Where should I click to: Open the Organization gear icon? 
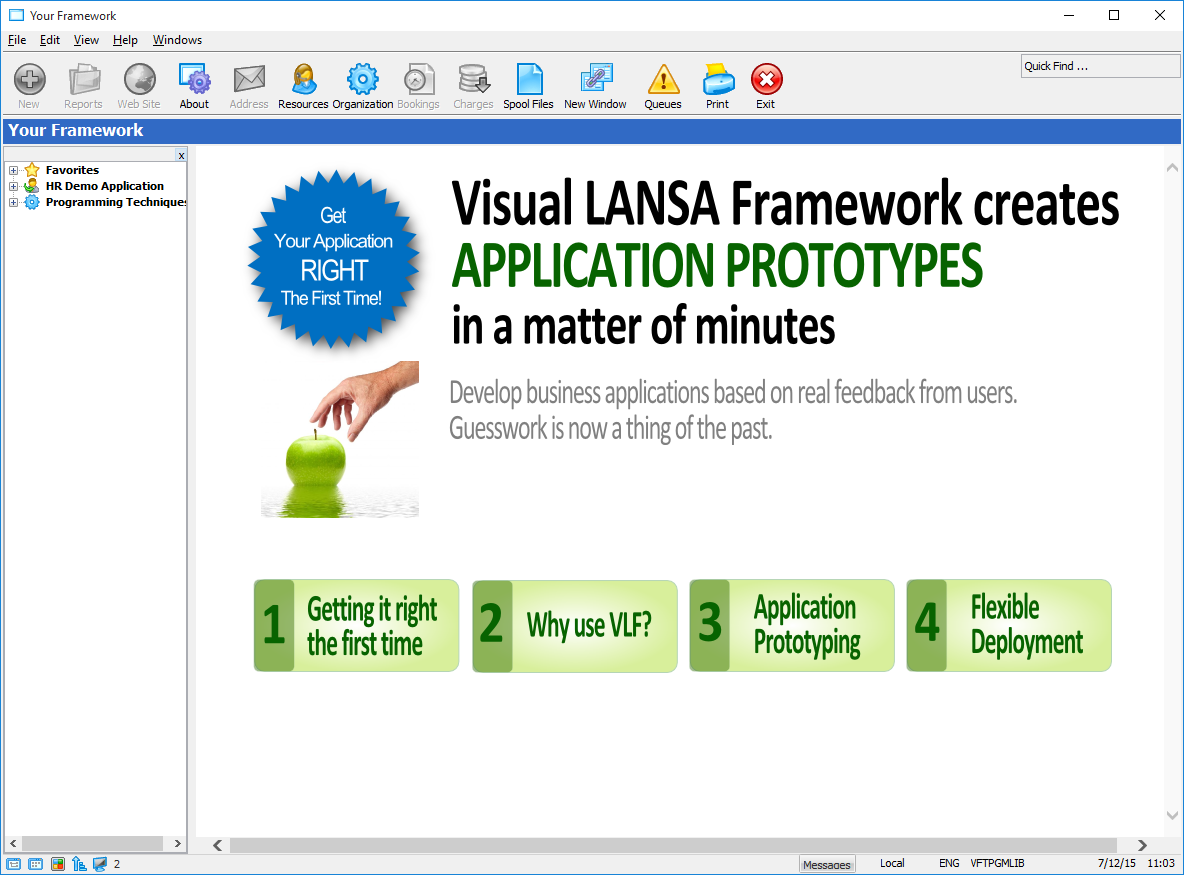click(x=362, y=79)
